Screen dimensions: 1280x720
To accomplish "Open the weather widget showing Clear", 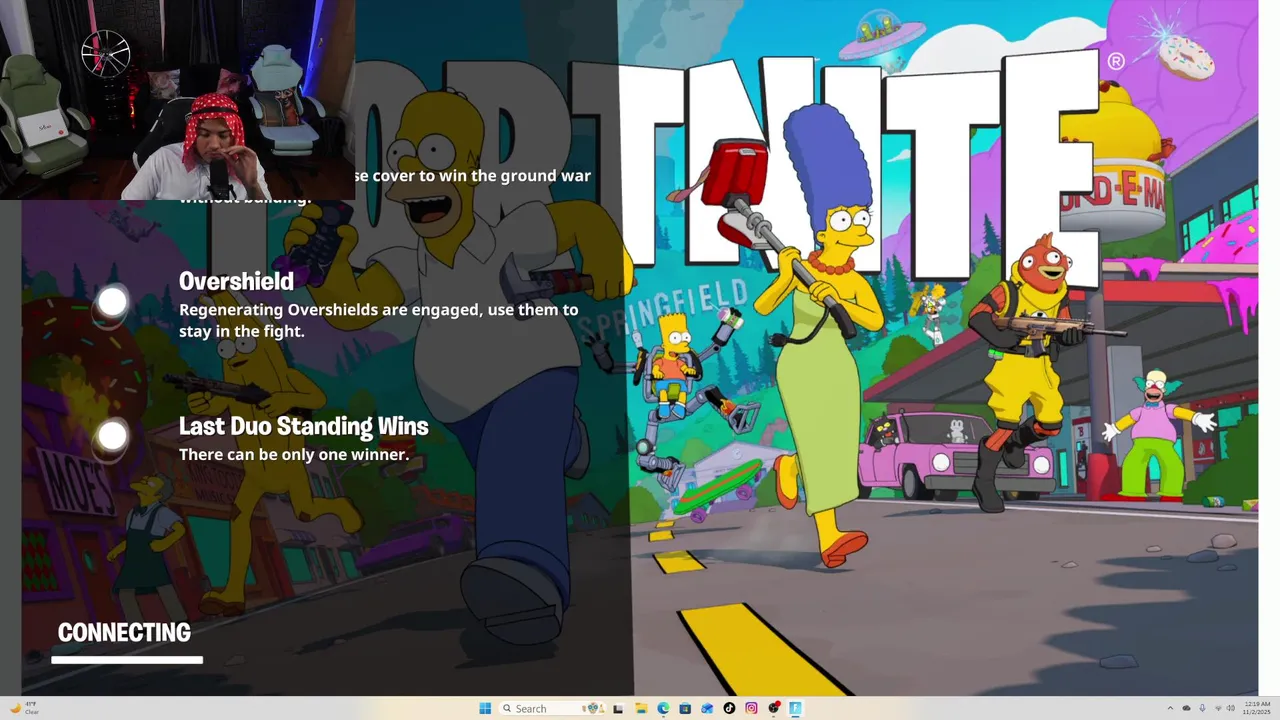I will point(23,708).
